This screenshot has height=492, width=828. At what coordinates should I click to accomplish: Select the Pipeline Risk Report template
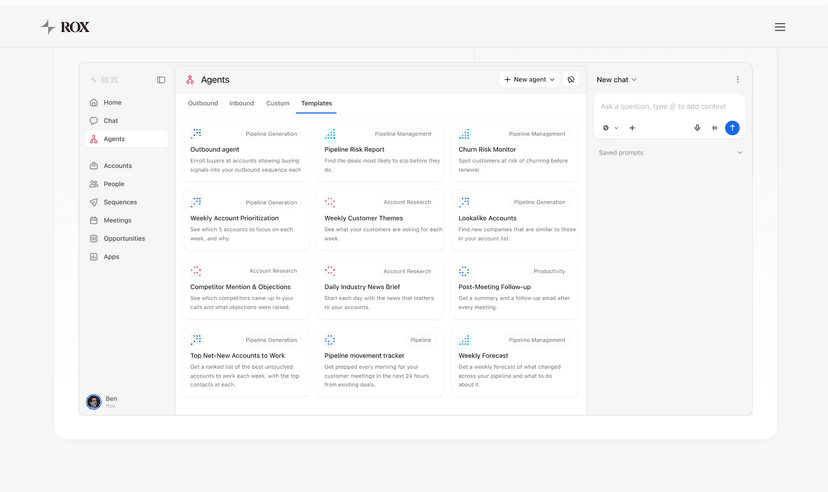click(x=380, y=152)
